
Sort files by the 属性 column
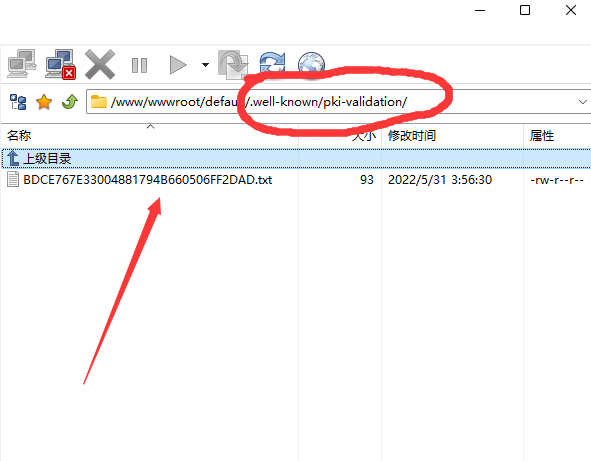557,136
